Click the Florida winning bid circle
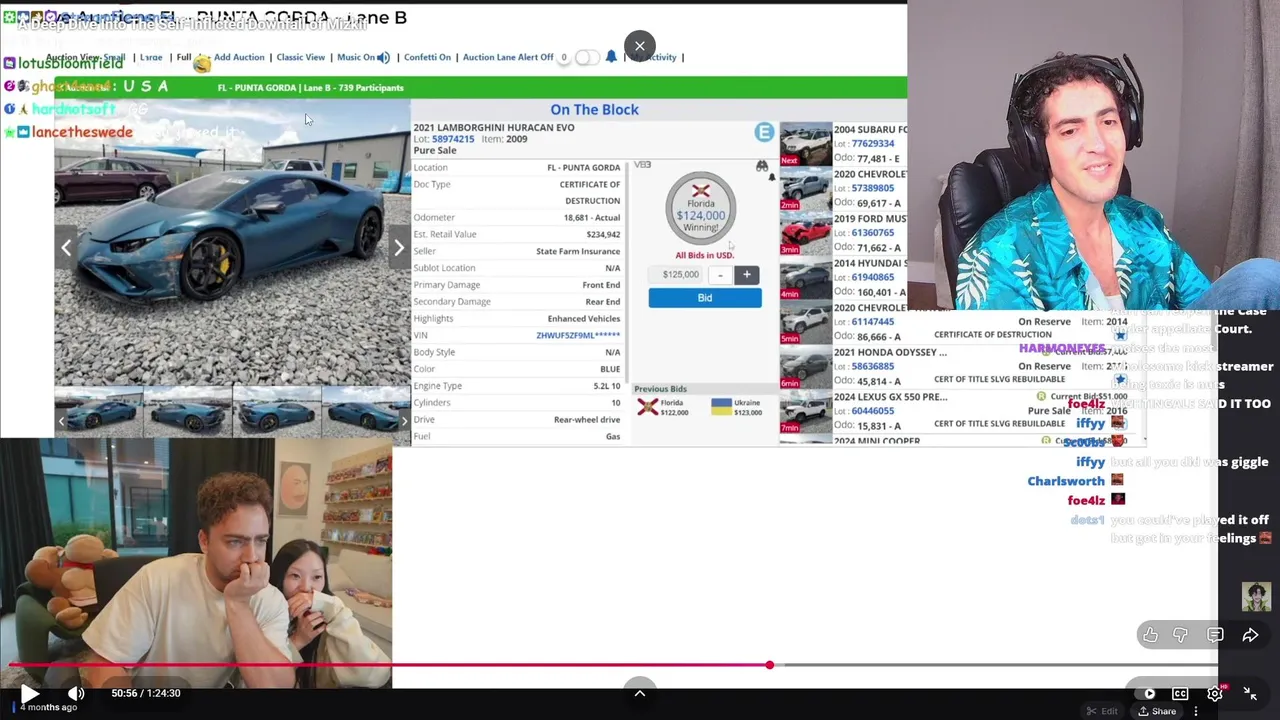Image resolution: width=1280 pixels, height=720 pixels. tap(701, 208)
